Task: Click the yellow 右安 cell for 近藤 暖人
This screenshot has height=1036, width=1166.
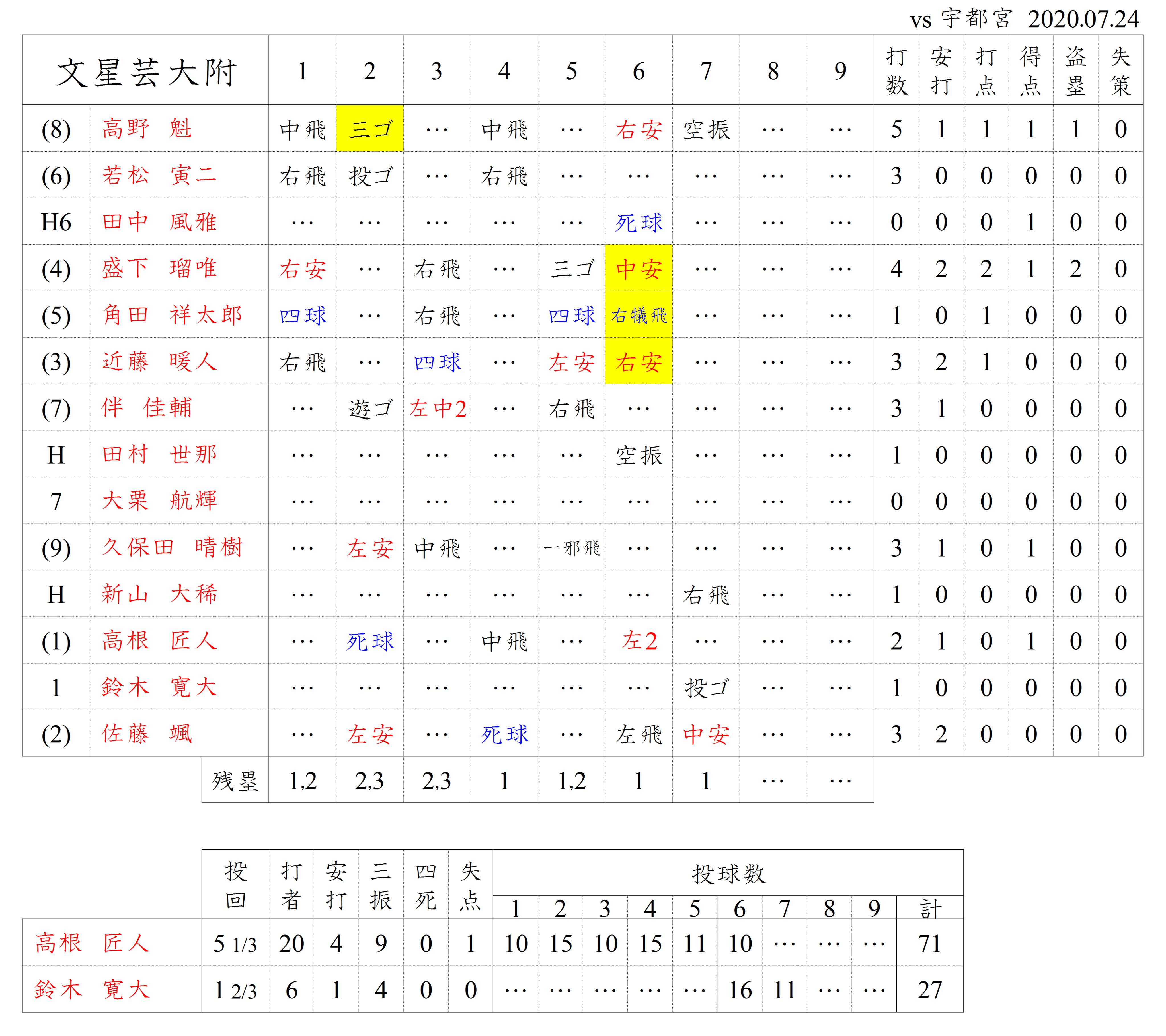Action: (639, 361)
